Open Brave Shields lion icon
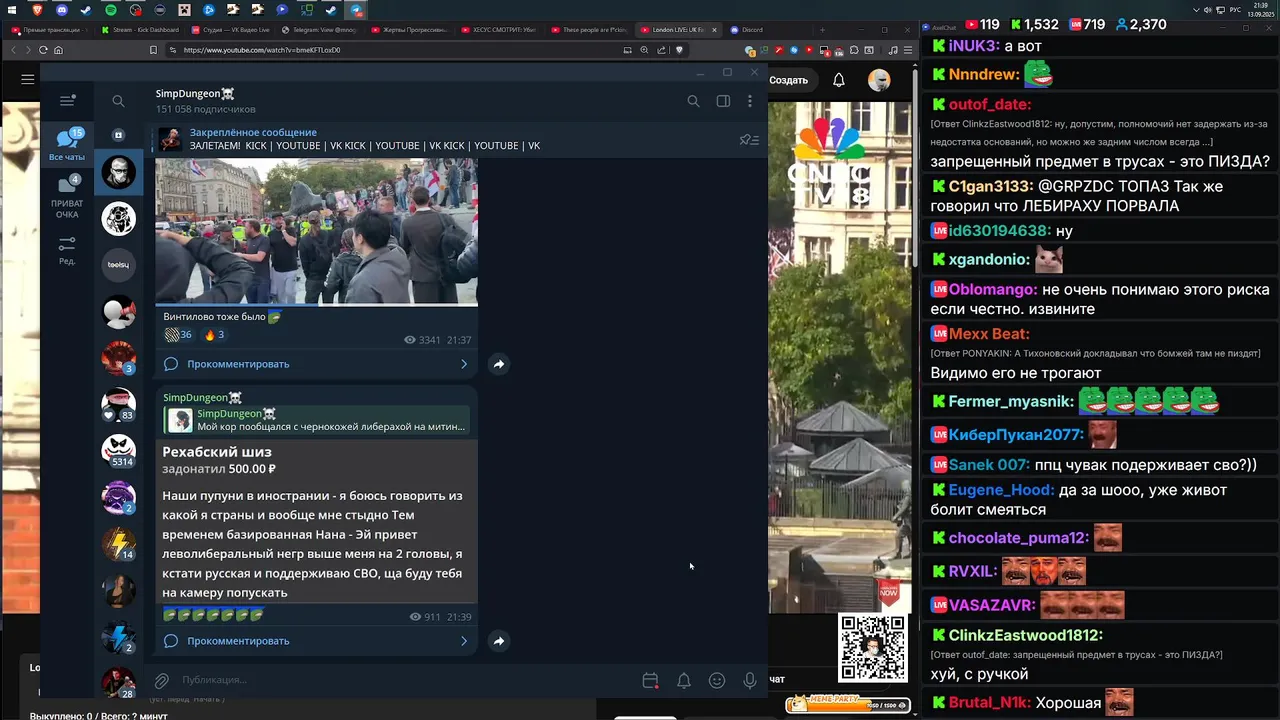This screenshot has height=720, width=1280. (x=680, y=50)
